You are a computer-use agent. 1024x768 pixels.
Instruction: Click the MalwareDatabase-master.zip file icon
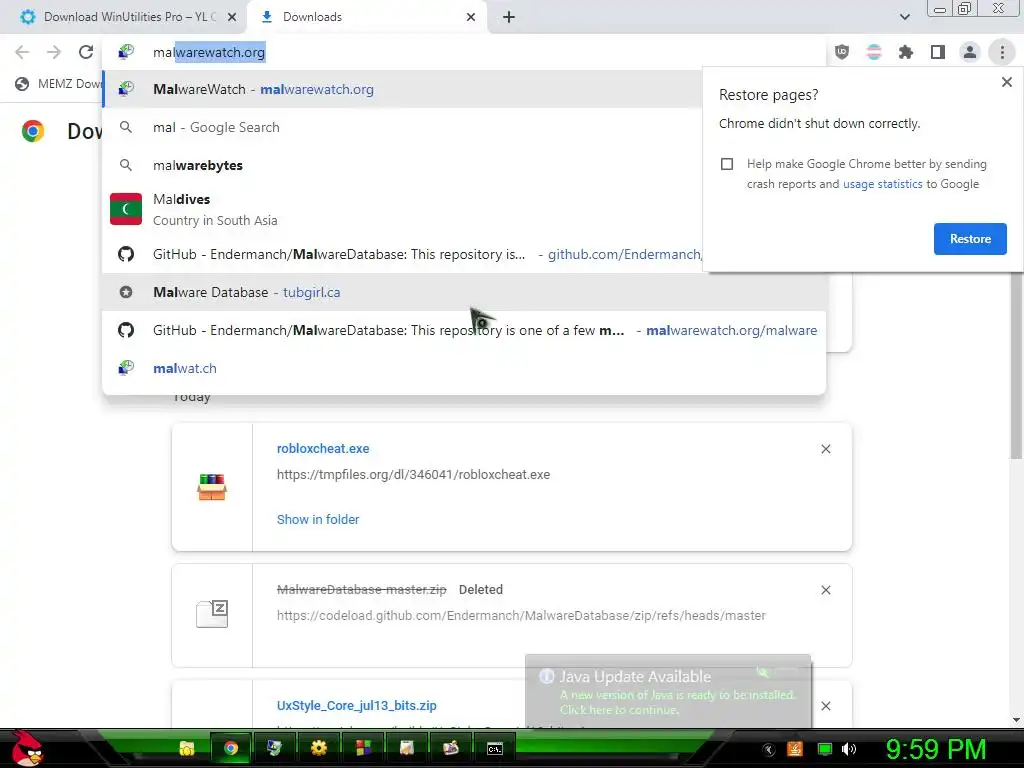[x=212, y=614]
